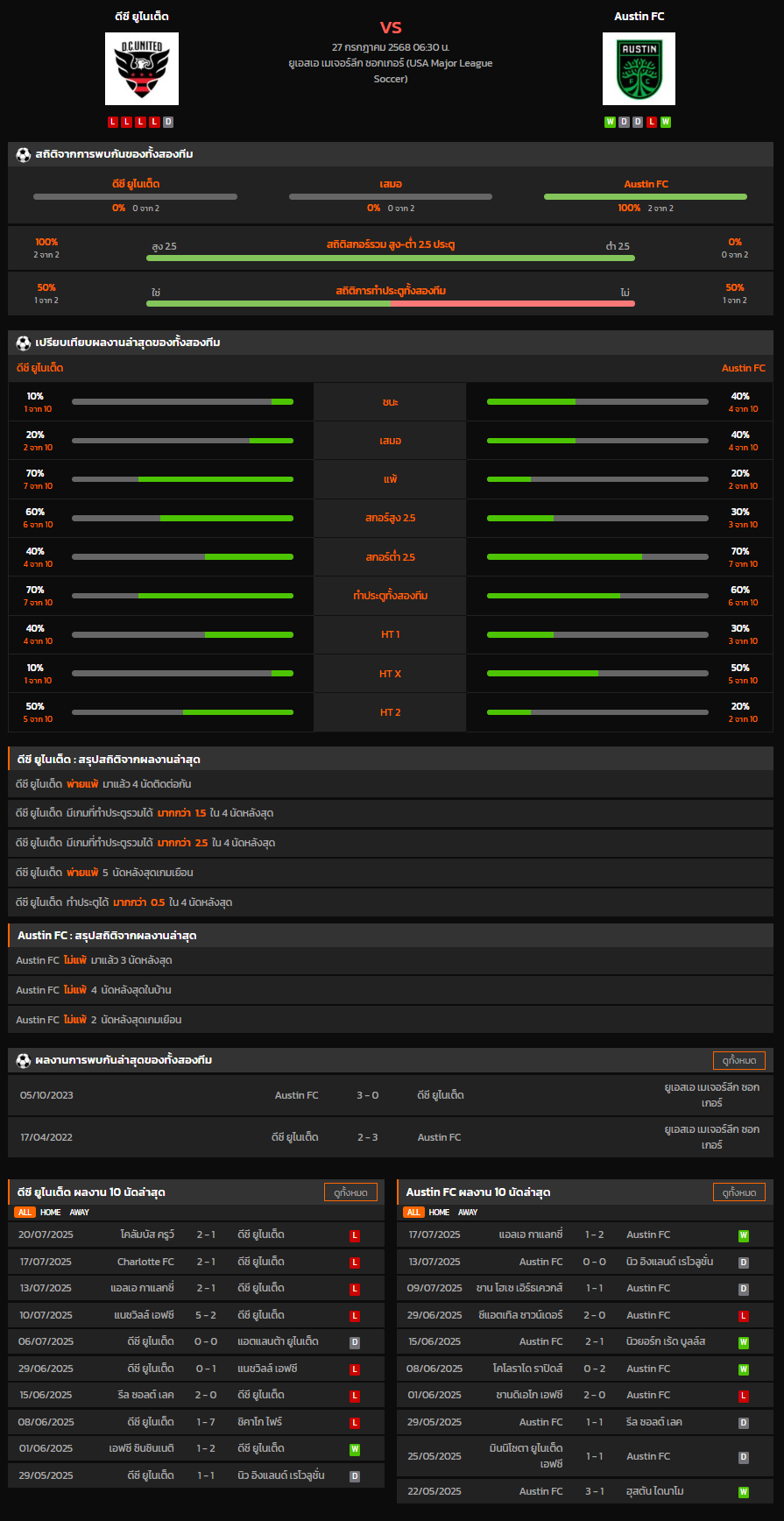Click the L badge on the 10/07/2025 แนชวิลล์ row
This screenshot has height=1521, width=784.
355,1316
